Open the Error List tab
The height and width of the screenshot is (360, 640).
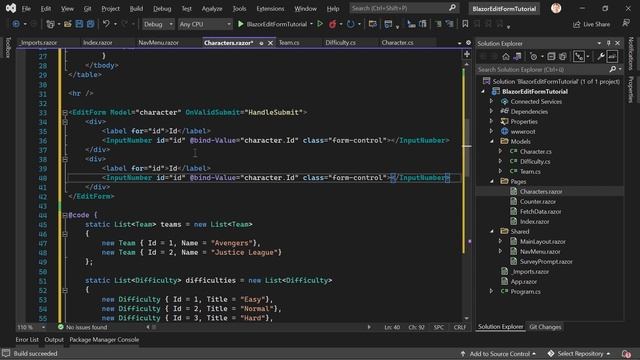coord(27,340)
